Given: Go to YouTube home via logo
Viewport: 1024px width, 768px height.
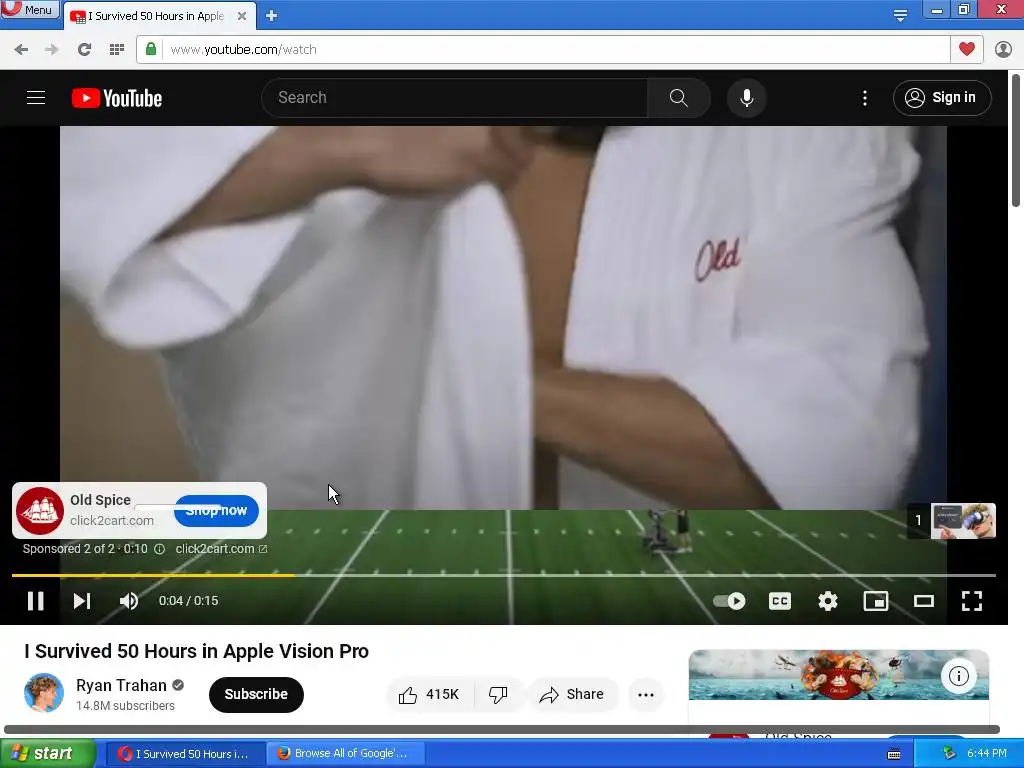Looking at the screenshot, I should [117, 98].
